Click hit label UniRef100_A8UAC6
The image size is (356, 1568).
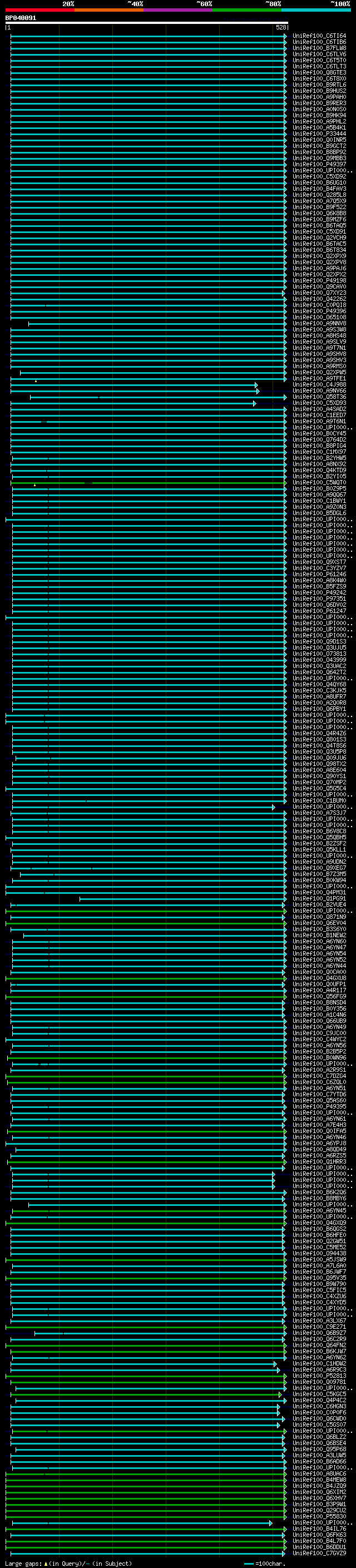click(x=319, y=1473)
